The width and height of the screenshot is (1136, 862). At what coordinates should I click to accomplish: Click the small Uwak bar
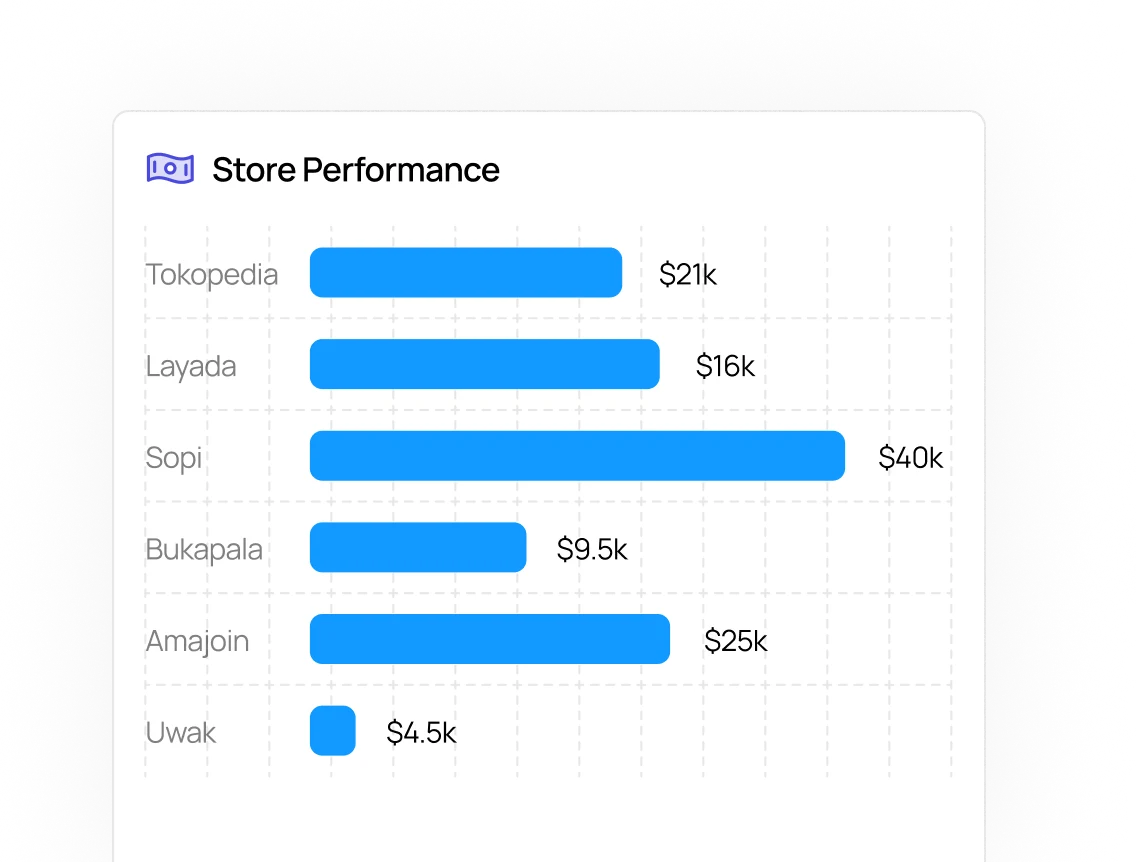(x=332, y=731)
